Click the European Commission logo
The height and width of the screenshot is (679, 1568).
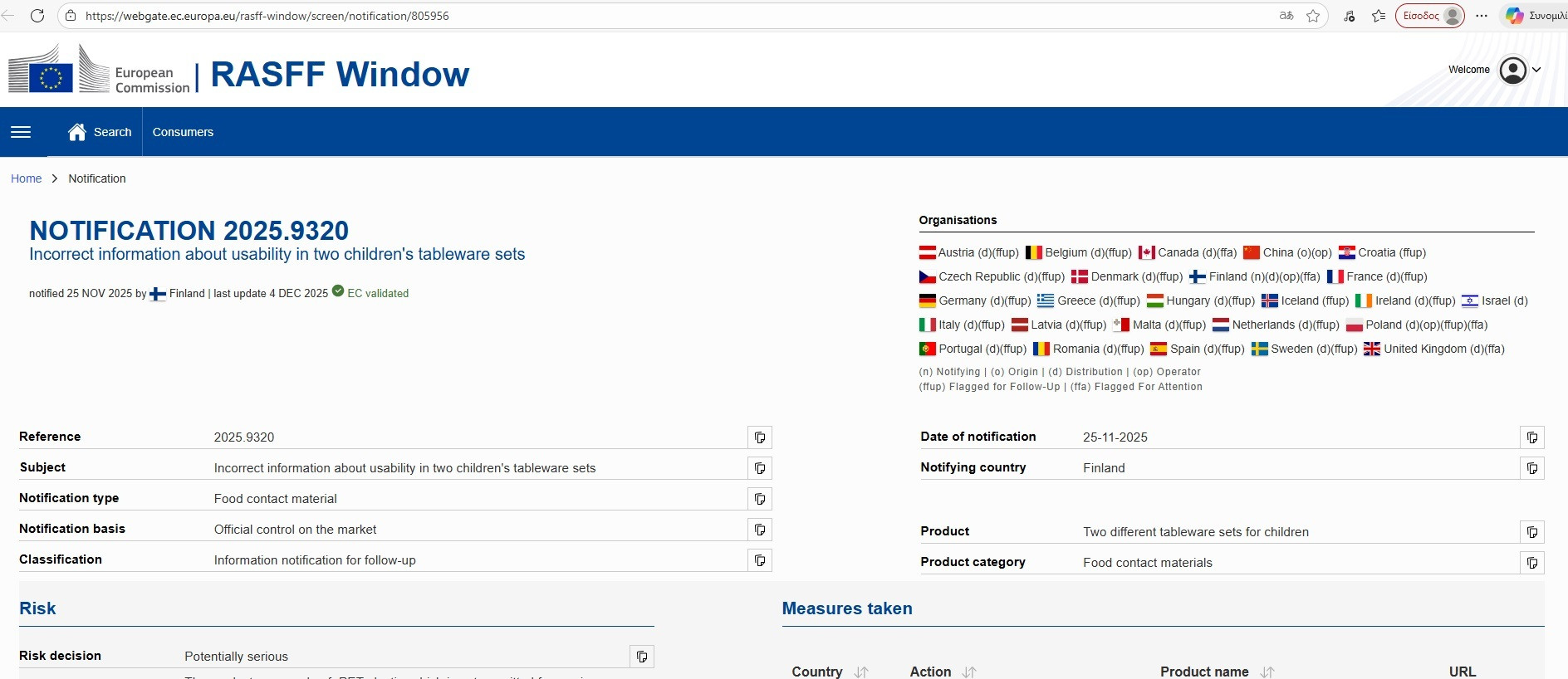100,71
